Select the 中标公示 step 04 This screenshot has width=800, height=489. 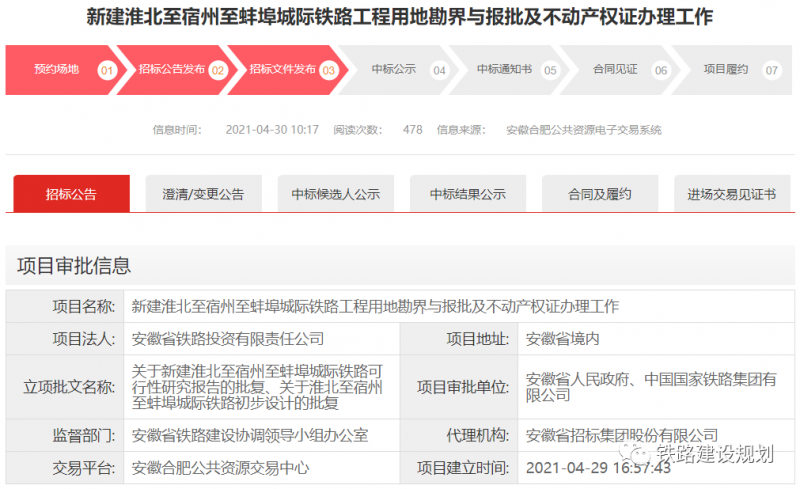[398, 70]
